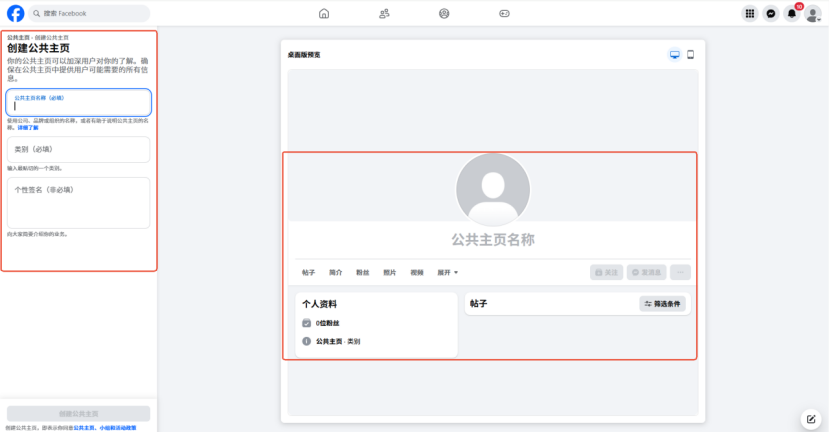Click the 个性签名 (非必填) text area
Screen dimensions: 829x433
[x=79, y=203]
